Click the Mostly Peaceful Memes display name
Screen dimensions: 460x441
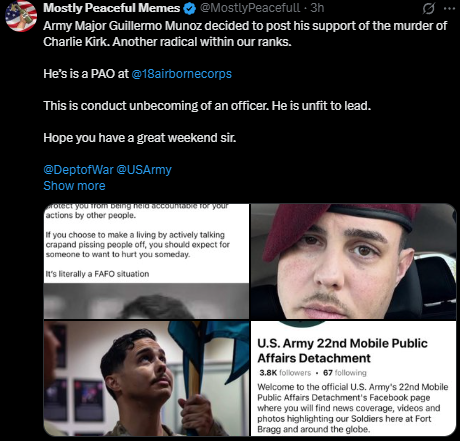[112, 8]
